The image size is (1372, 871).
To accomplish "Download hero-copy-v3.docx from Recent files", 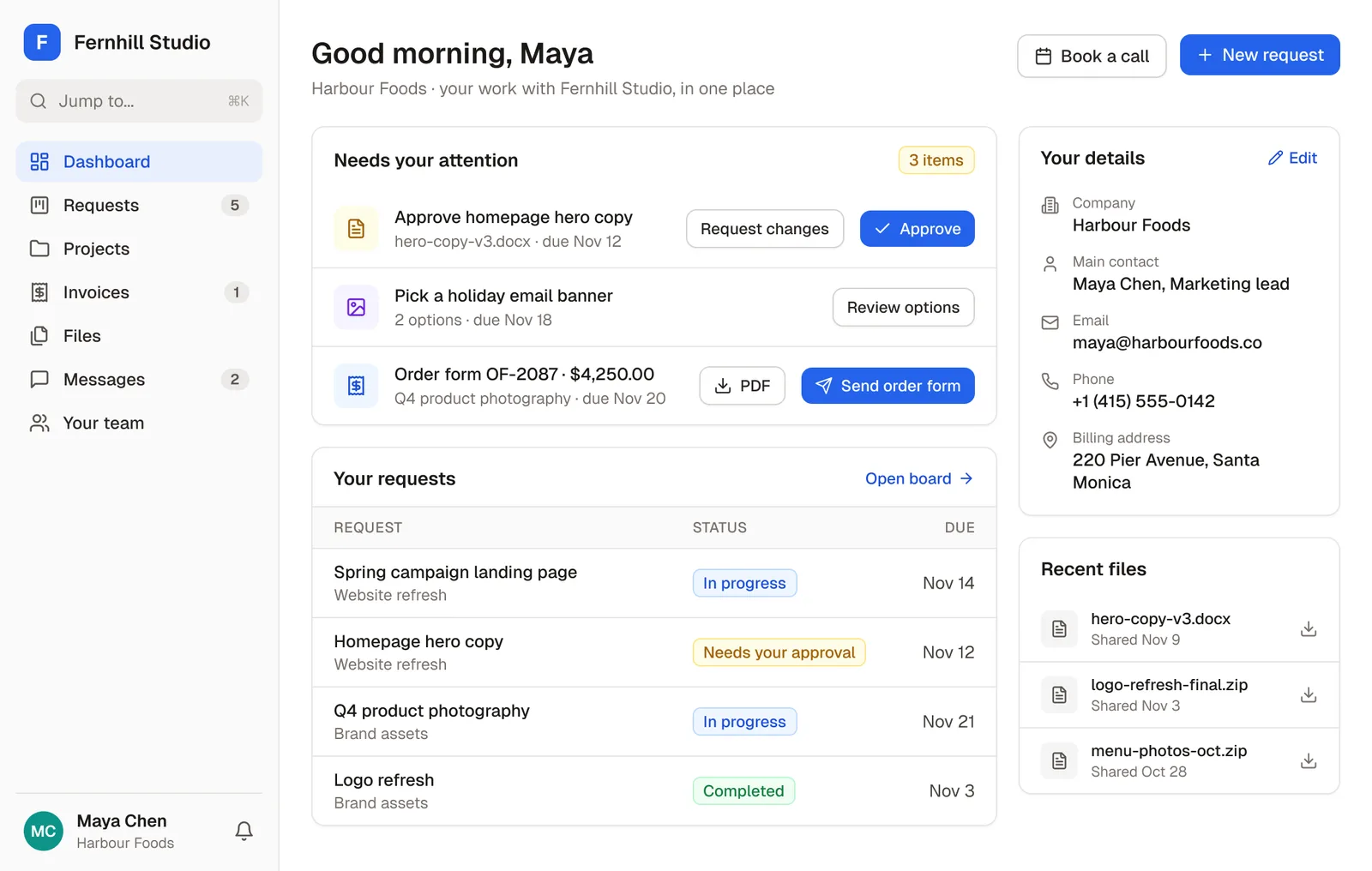I will pyautogui.click(x=1309, y=628).
